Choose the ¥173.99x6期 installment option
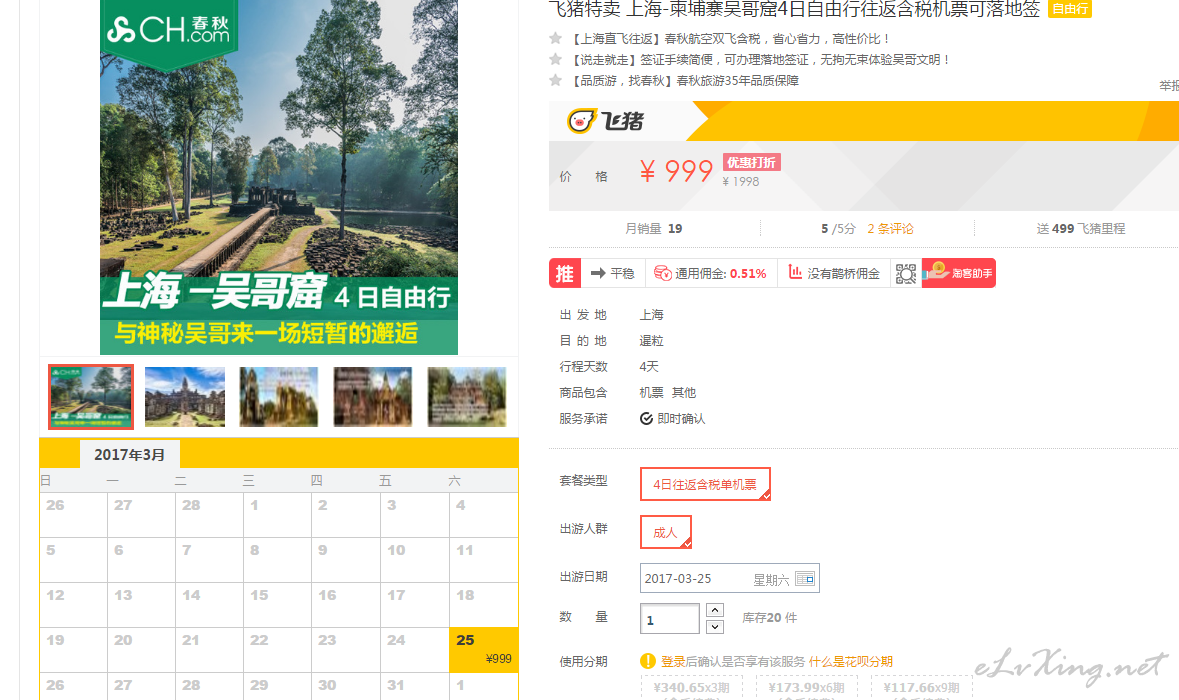This screenshot has height=700, width=1179. (806, 687)
